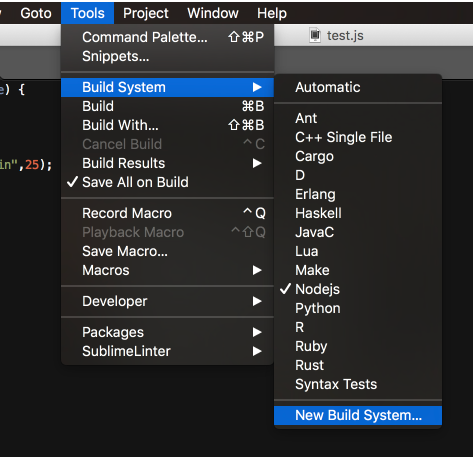Select D build system

coord(358,175)
